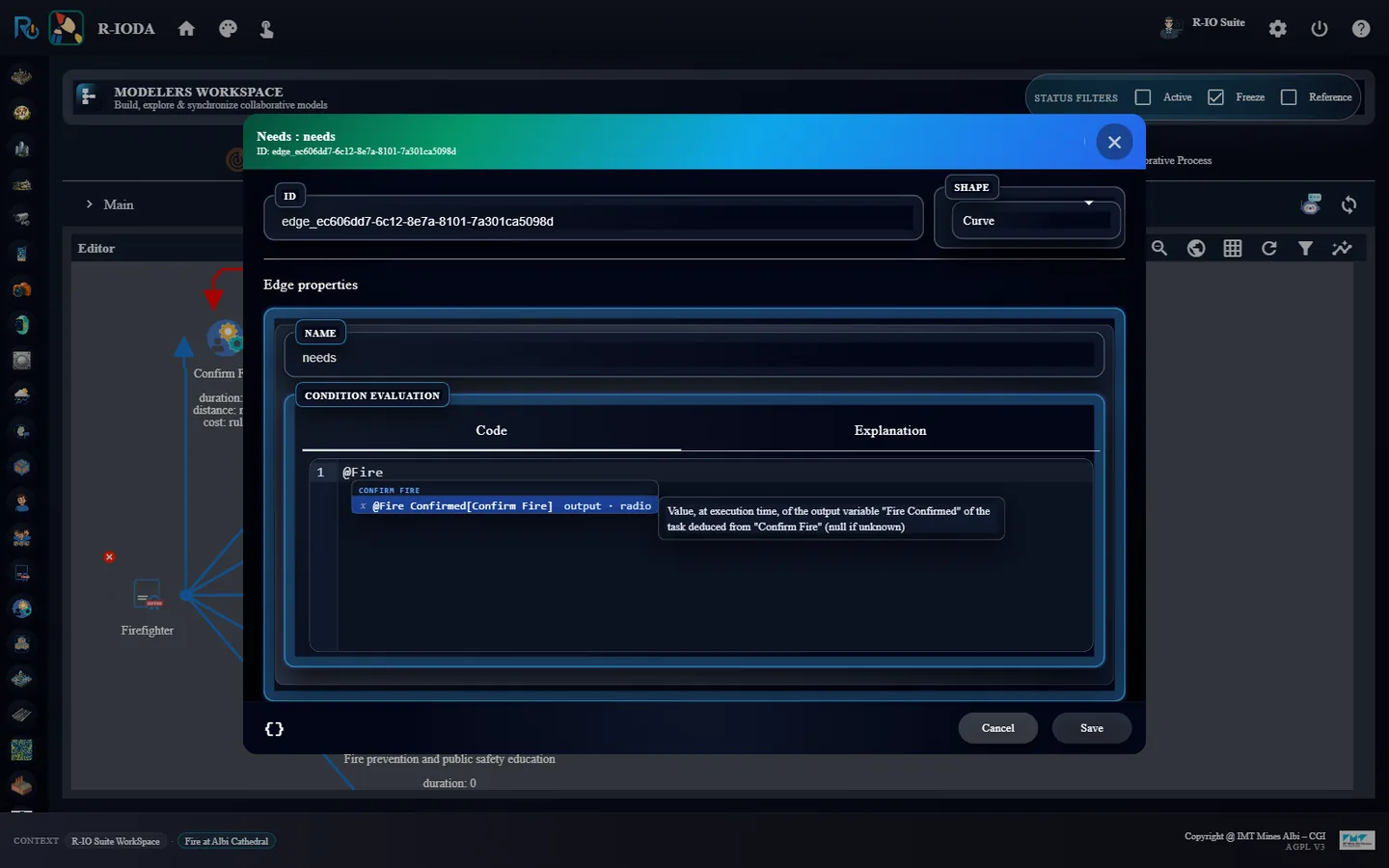This screenshot has width=1389, height=868.
Task: Select the weather cloud sidebar icon
Action: tap(21, 395)
